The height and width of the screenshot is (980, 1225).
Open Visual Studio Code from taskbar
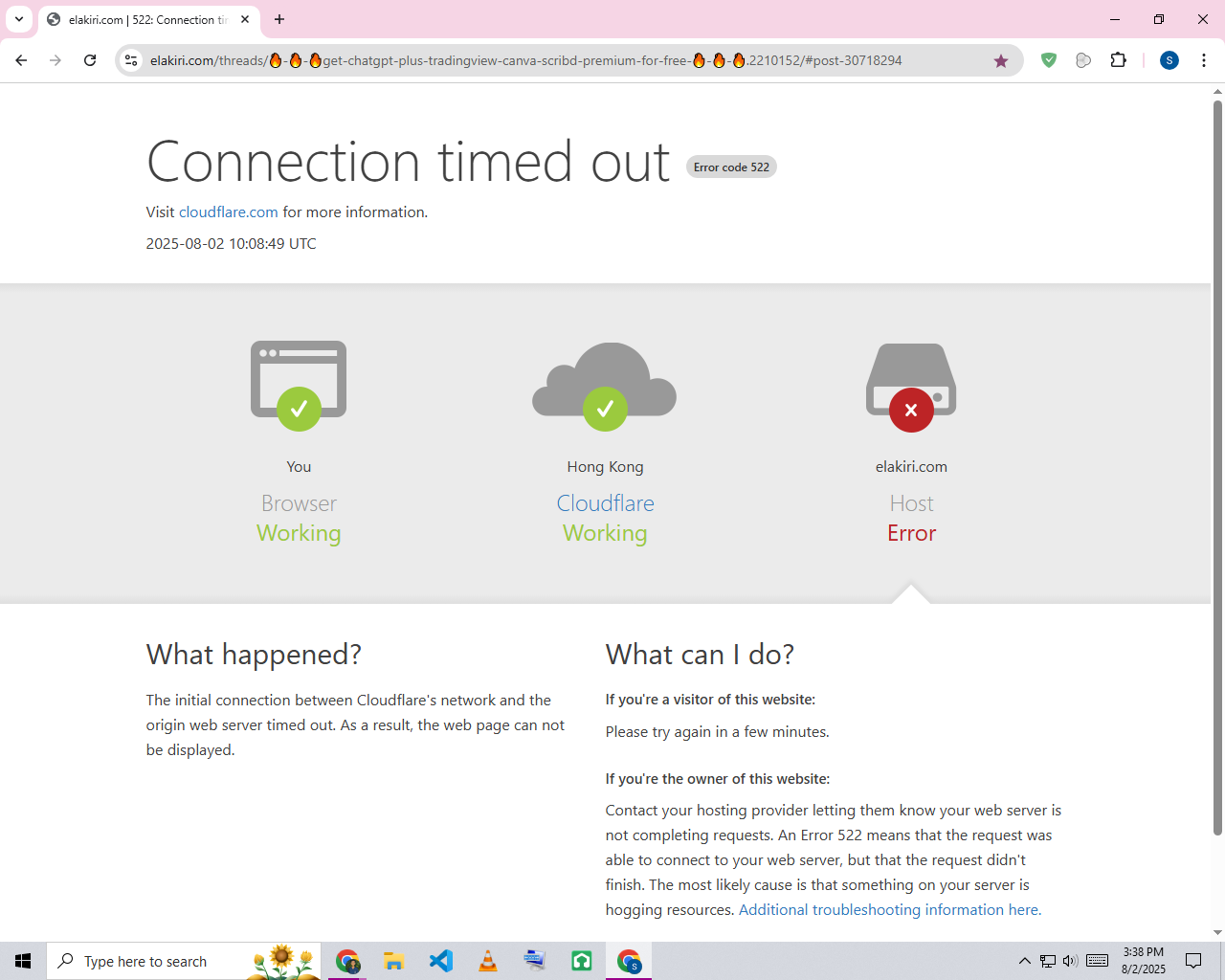(440, 961)
